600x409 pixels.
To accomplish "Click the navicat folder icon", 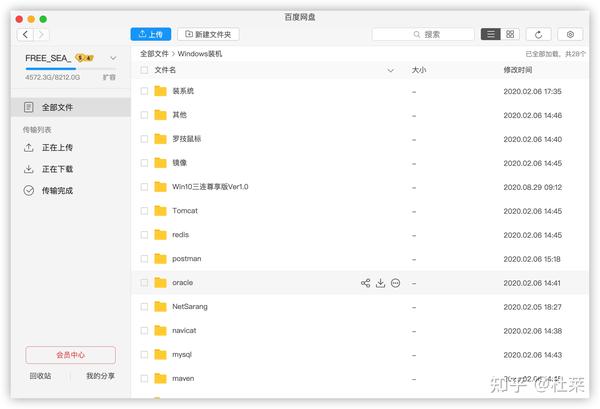I will point(160,331).
